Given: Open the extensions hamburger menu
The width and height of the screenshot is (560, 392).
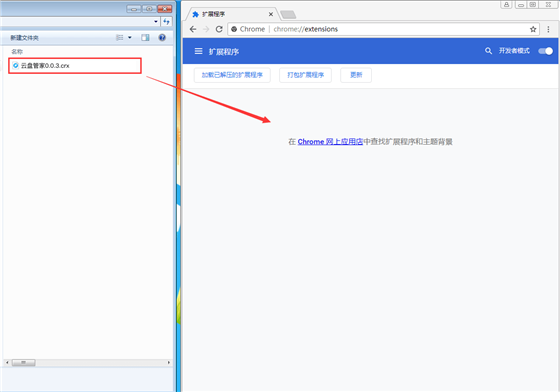Looking at the screenshot, I should point(198,51).
